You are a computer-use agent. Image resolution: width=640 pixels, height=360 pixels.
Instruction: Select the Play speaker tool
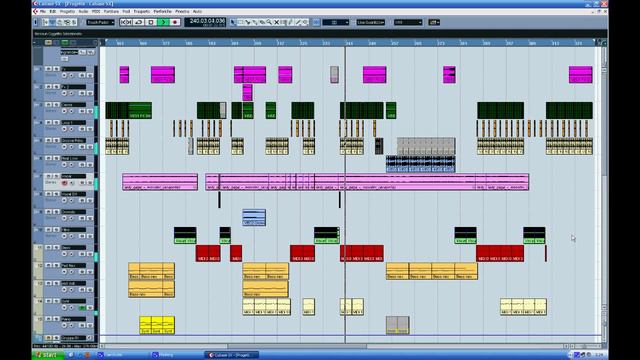pyautogui.click(x=305, y=22)
